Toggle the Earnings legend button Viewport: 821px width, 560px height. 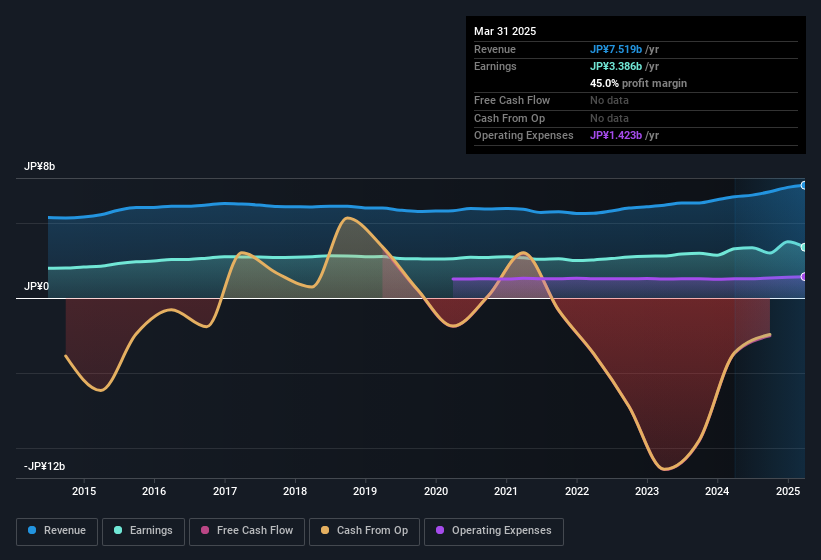coord(143,531)
